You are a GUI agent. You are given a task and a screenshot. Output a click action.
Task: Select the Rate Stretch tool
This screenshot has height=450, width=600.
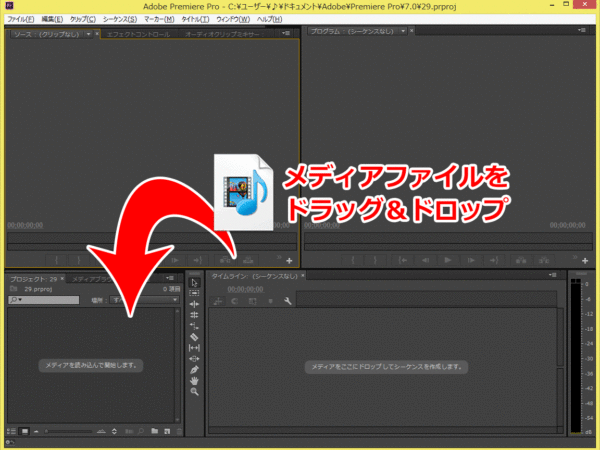click(x=194, y=326)
